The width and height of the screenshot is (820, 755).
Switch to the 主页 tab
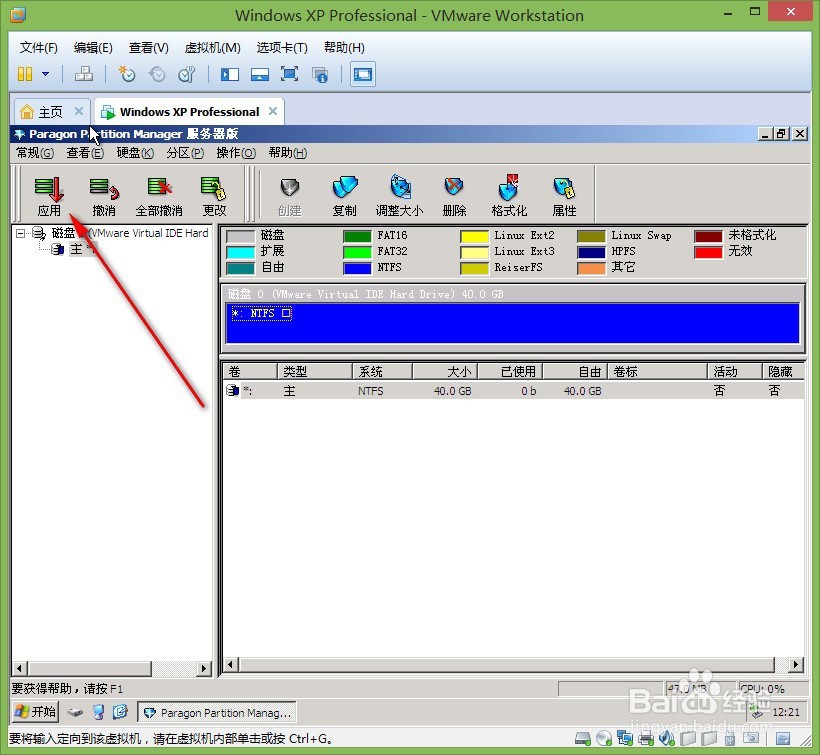pyautogui.click(x=50, y=112)
